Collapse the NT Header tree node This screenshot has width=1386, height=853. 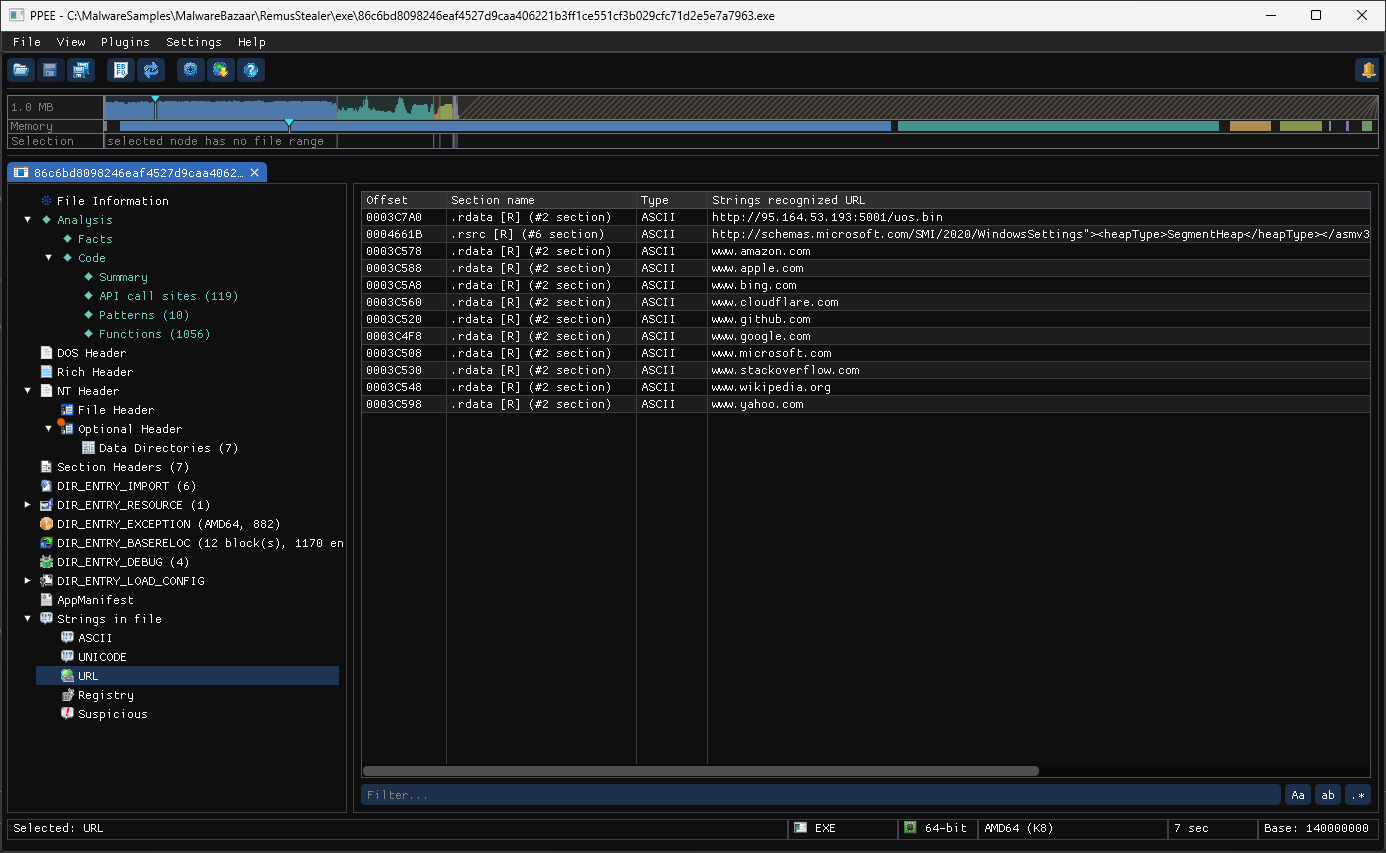tap(28, 391)
